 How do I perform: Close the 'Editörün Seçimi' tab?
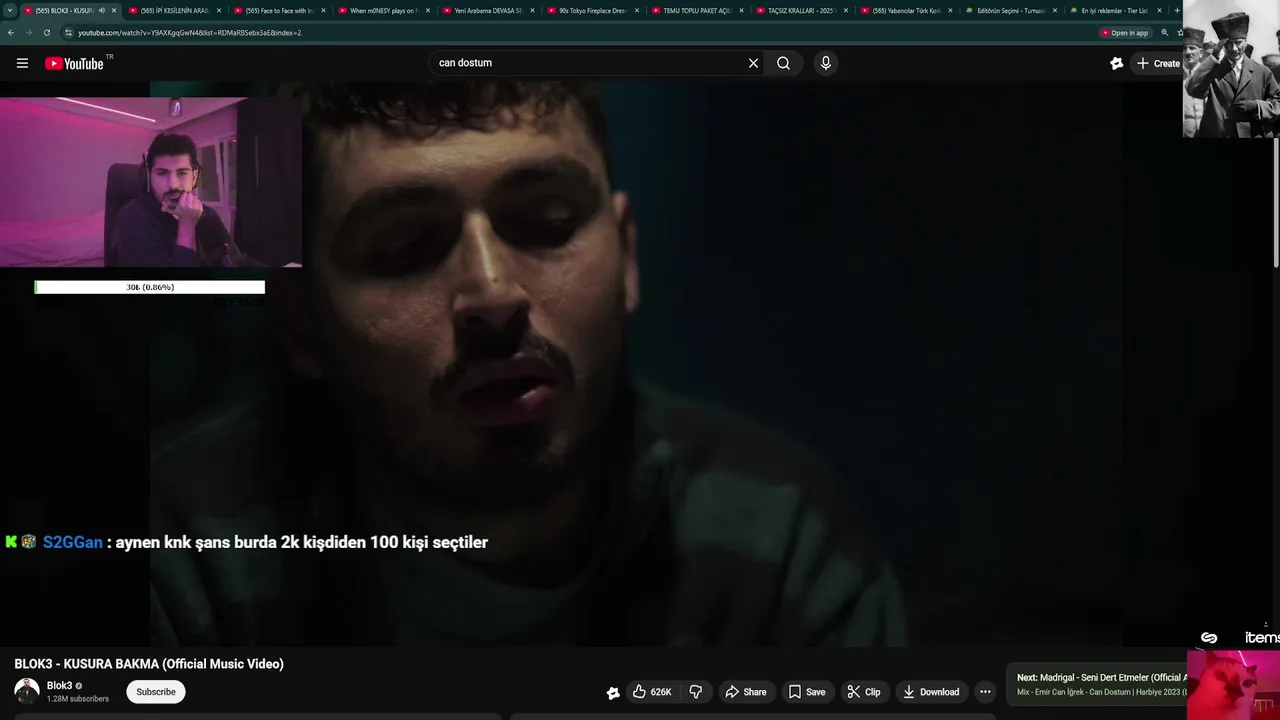[1055, 11]
